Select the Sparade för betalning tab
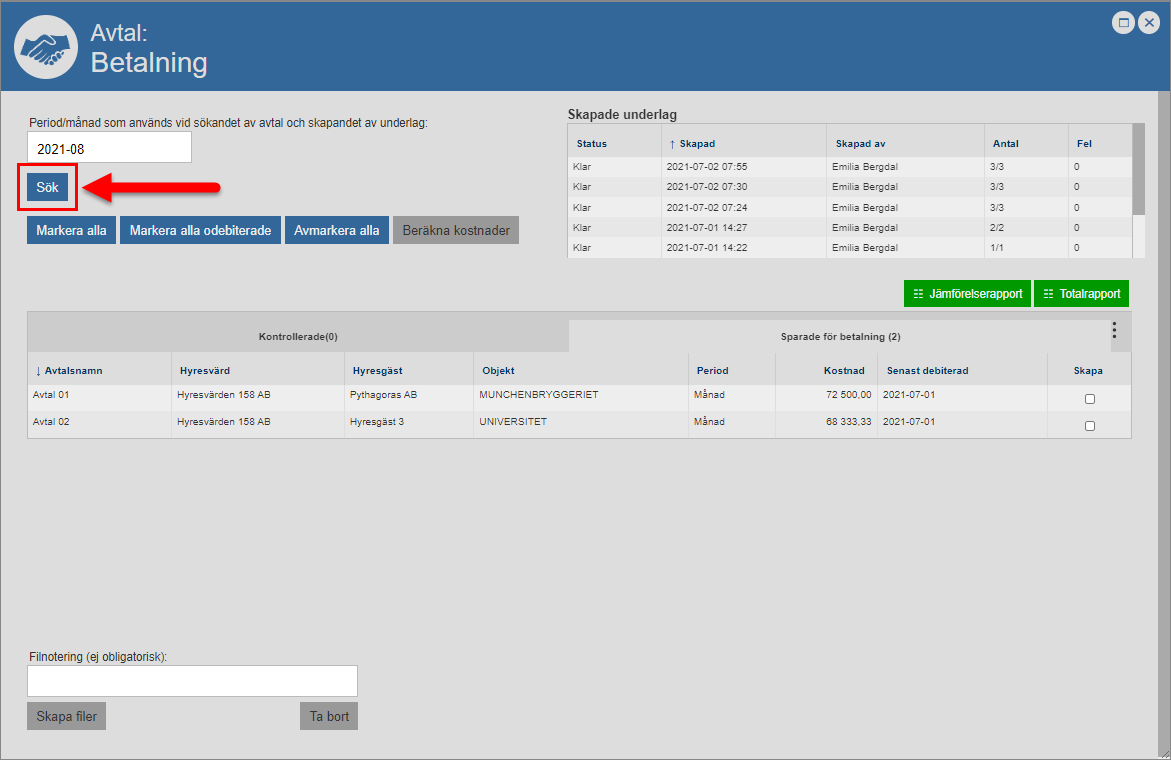The image size is (1171, 760). pos(840,337)
